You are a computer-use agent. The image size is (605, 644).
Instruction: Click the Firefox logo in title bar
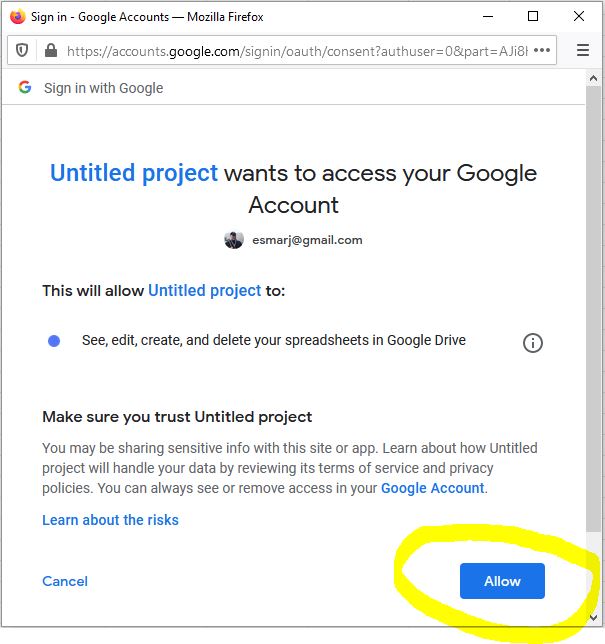coord(17,16)
